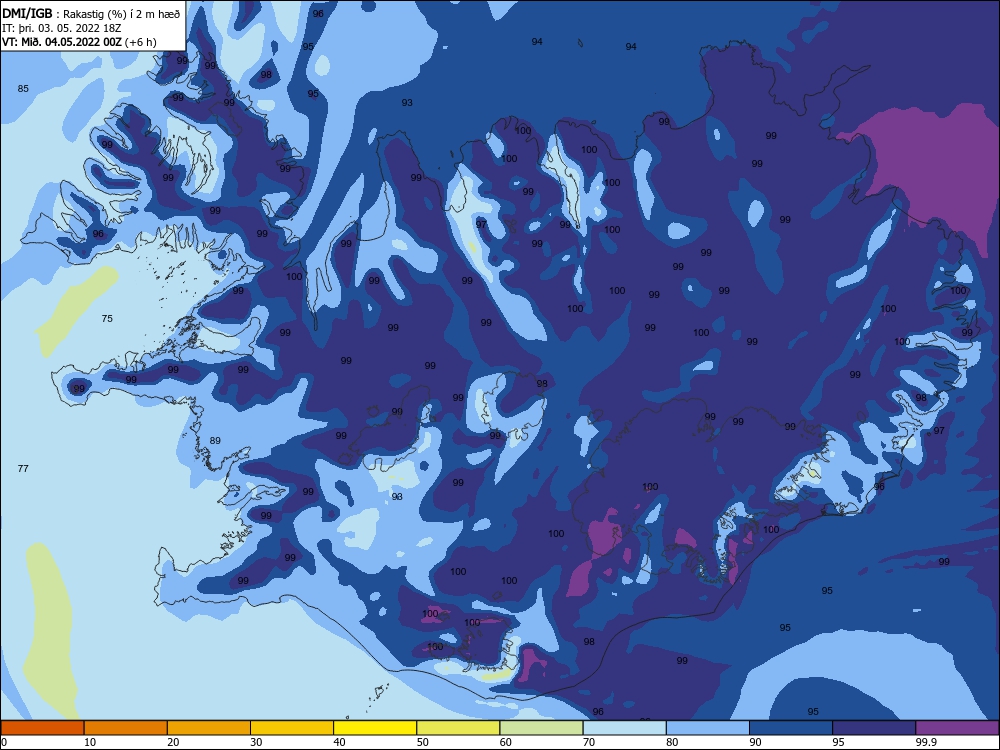Click the humidity value 89 on map
The height and width of the screenshot is (750, 1000).
tap(215, 441)
